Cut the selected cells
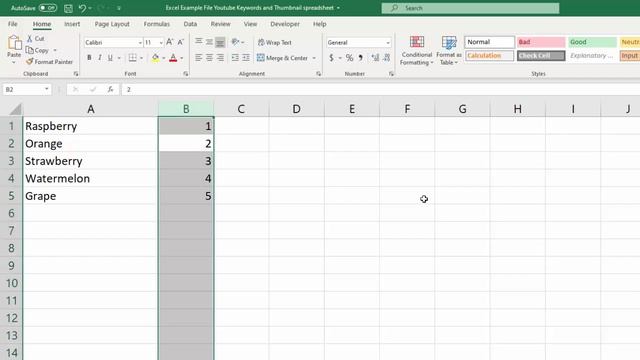Image resolution: width=640 pixels, height=360 pixels. point(36,38)
